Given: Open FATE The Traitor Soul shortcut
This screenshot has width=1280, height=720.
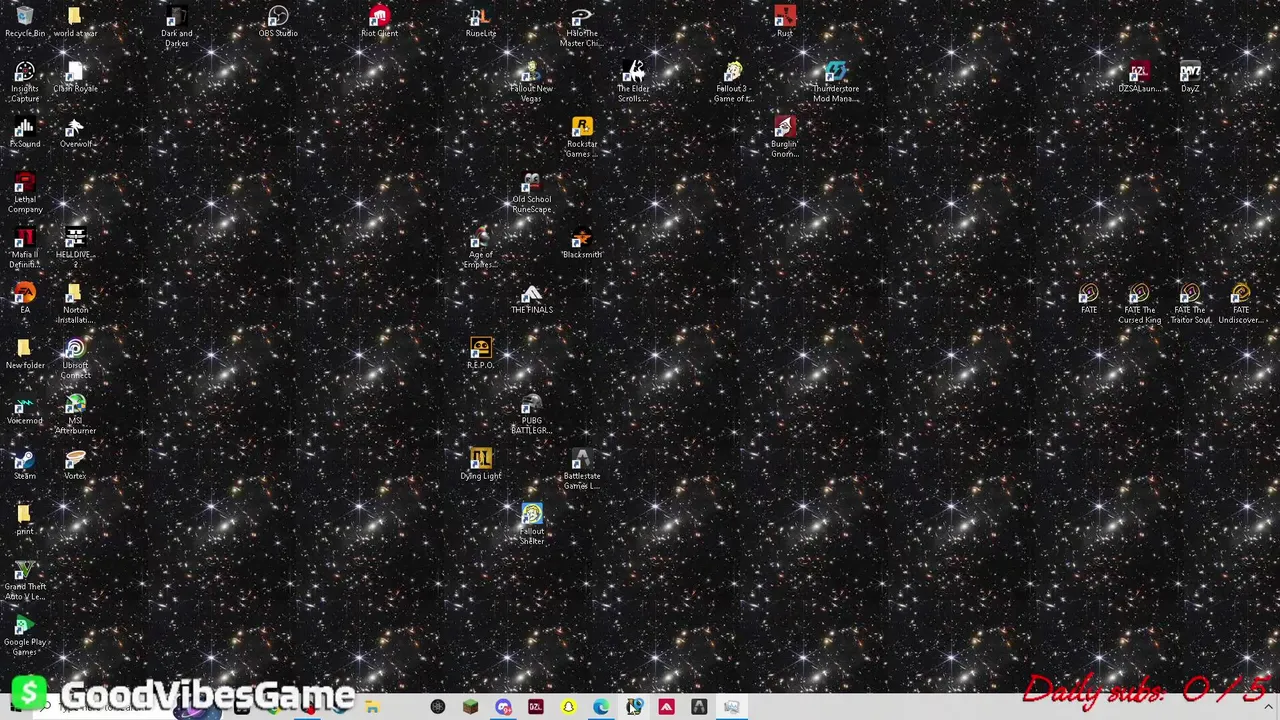Looking at the screenshot, I should point(1190,303).
